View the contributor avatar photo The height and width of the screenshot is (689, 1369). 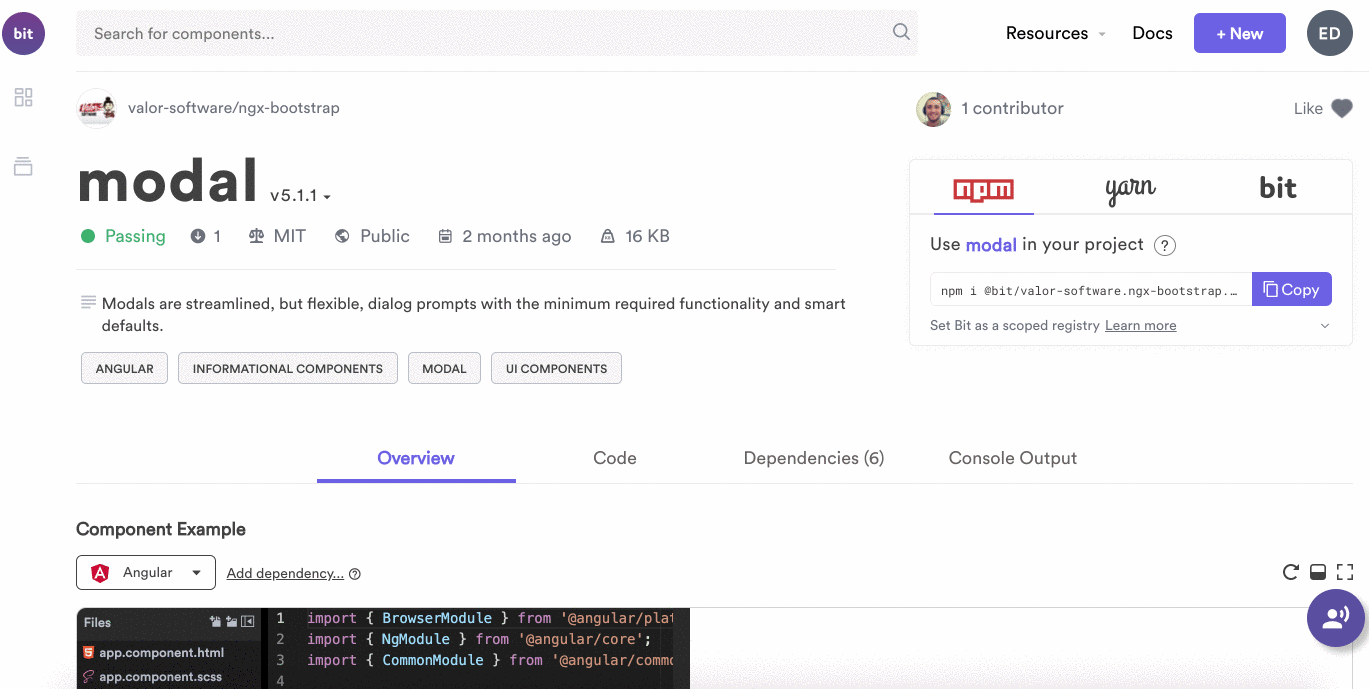click(x=933, y=109)
